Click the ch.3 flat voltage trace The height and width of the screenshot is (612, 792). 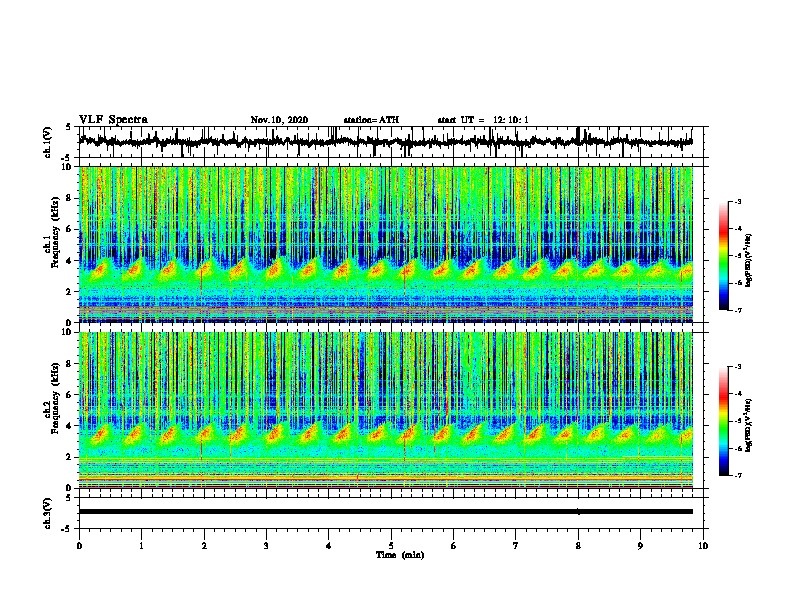[x=386, y=512]
